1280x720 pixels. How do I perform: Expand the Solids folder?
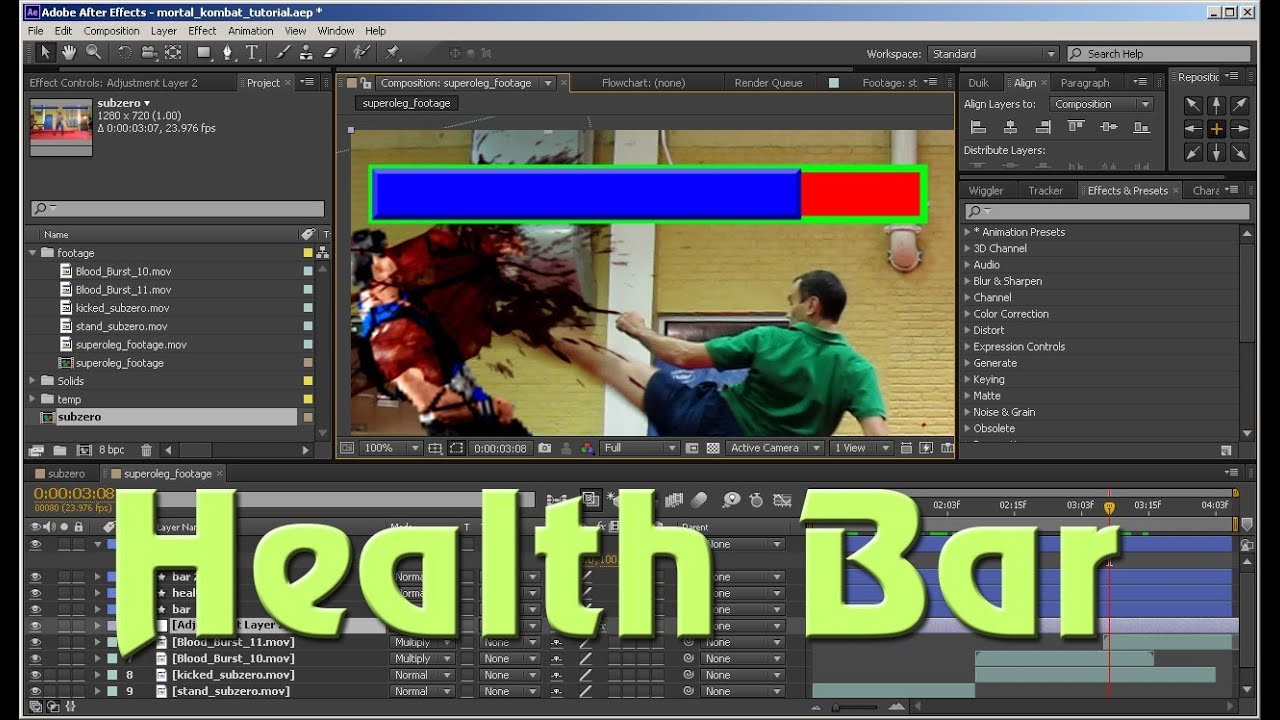tap(34, 381)
